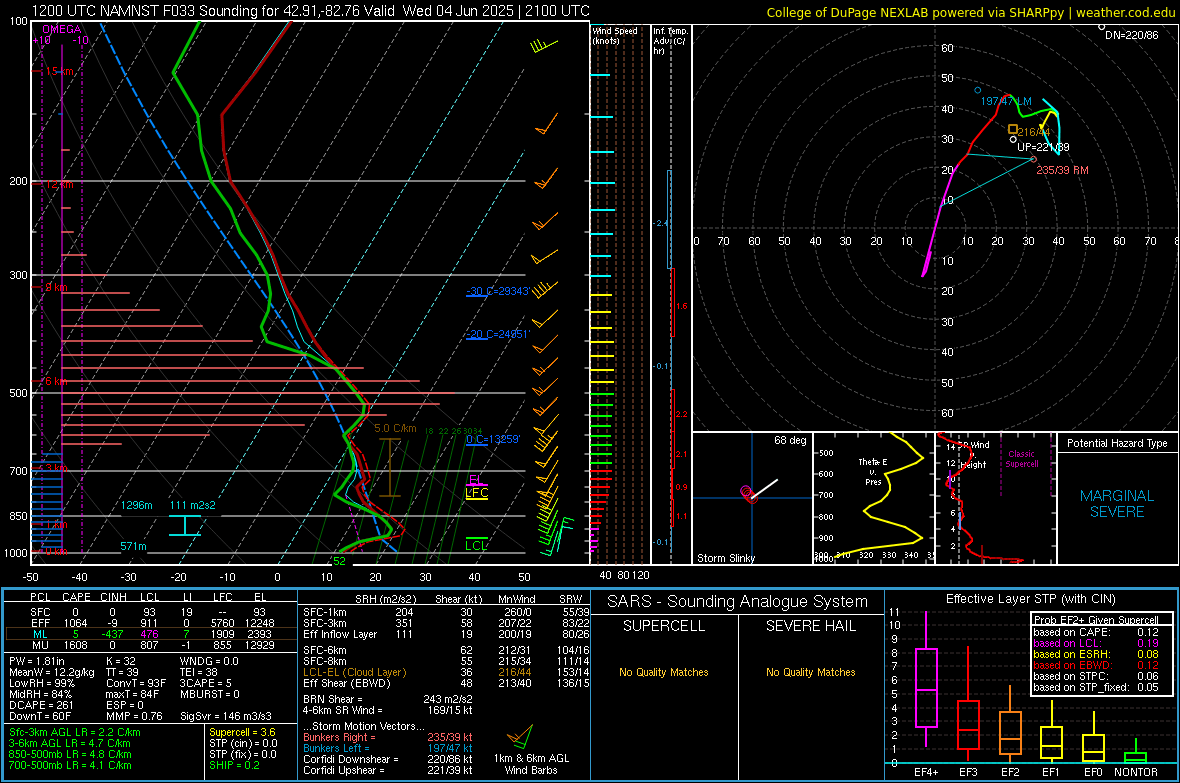
Task: Click the 'Inf. Temp. Adv.' panel header
Action: pos(670,41)
